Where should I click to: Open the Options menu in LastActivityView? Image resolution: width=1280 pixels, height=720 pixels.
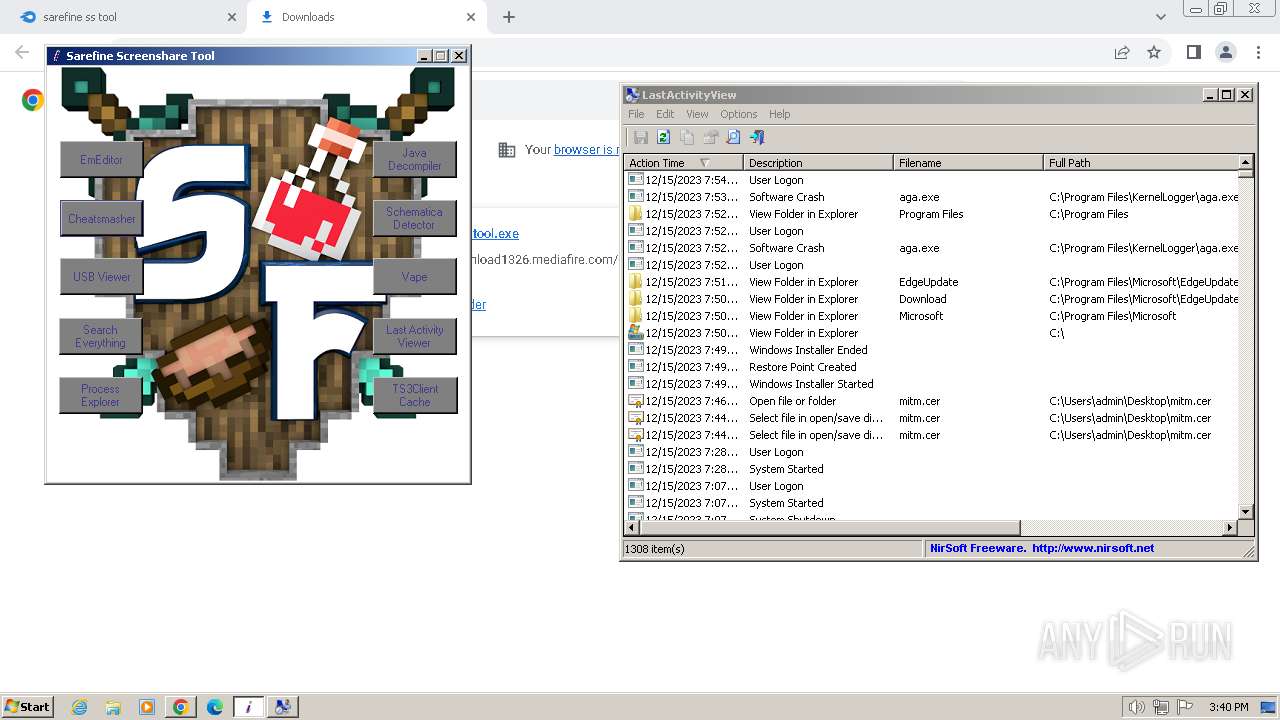[x=739, y=114]
